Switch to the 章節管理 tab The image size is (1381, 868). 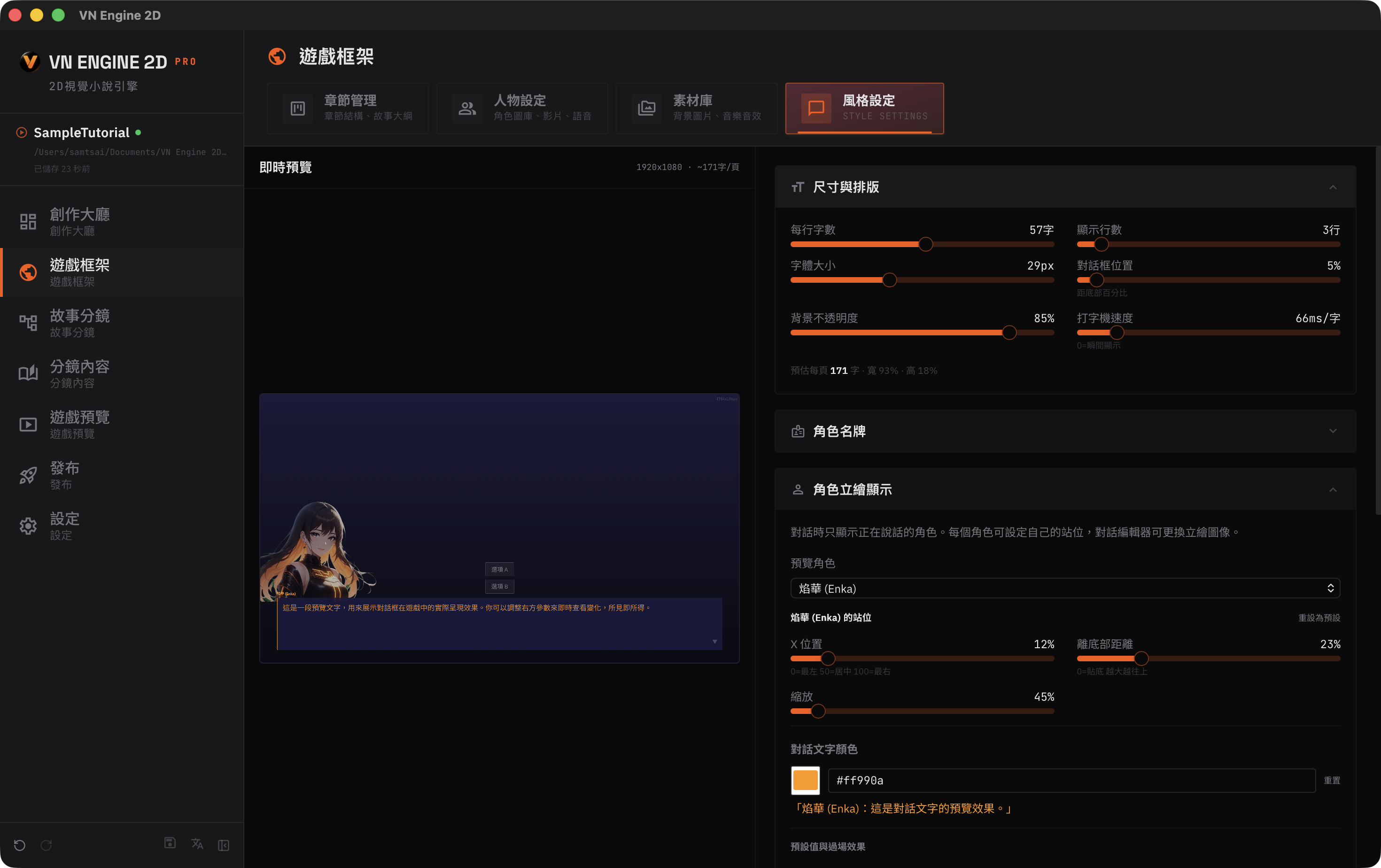coord(348,108)
